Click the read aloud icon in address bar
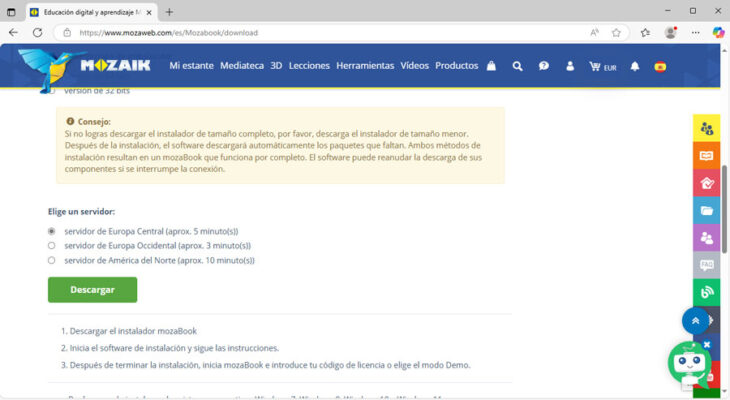 tap(595, 33)
